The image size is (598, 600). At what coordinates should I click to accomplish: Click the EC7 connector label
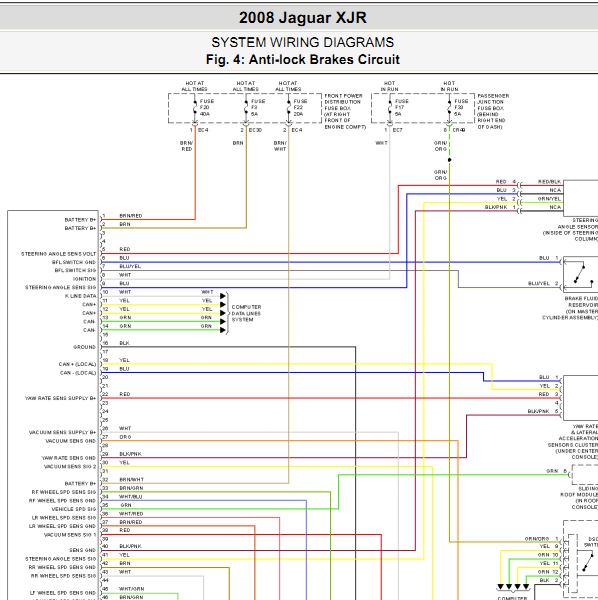pos(398,130)
